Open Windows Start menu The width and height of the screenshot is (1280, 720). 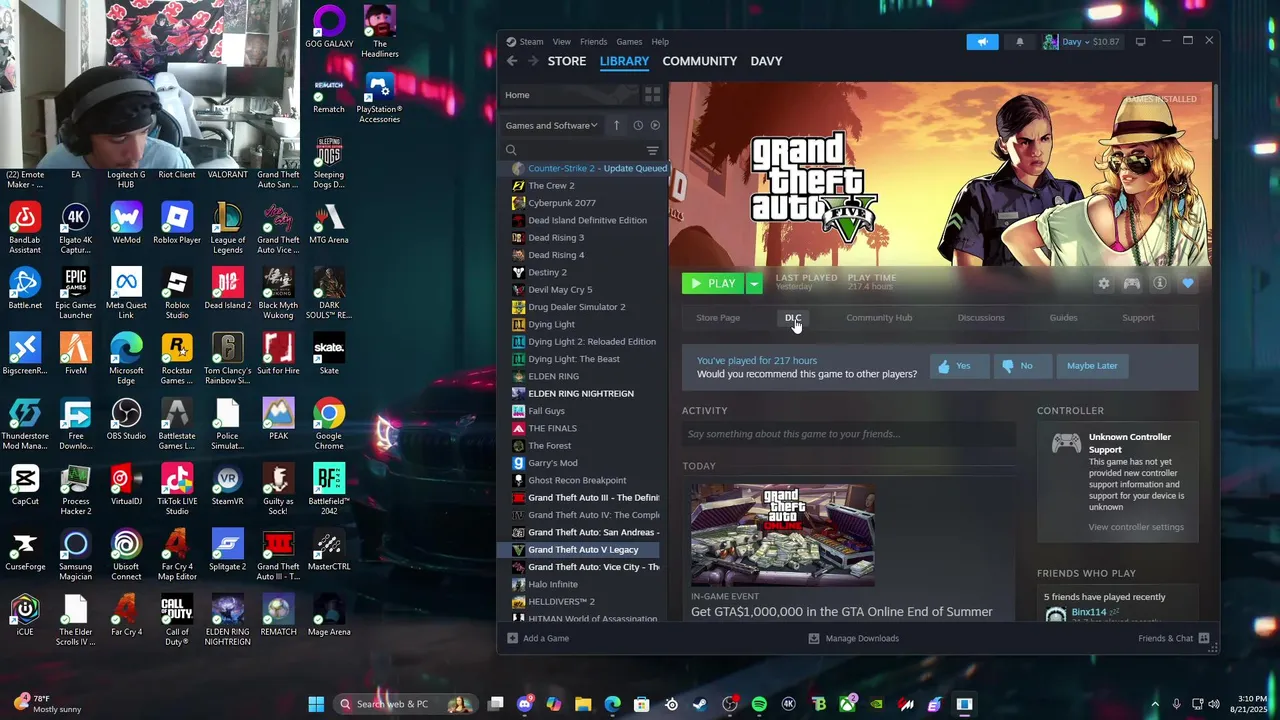pyautogui.click(x=316, y=704)
